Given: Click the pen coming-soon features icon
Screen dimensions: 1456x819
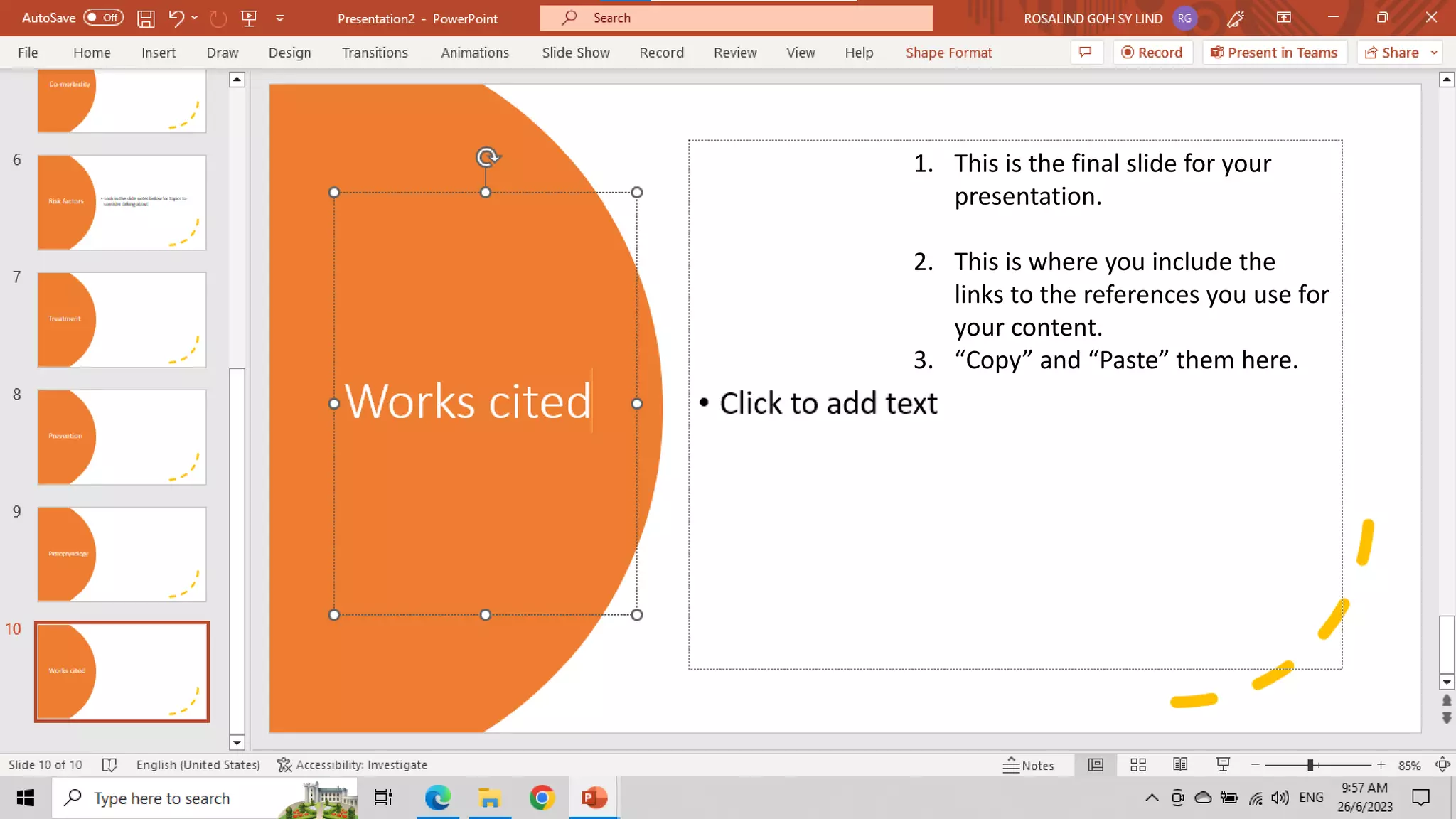Looking at the screenshot, I should pos(1236,18).
